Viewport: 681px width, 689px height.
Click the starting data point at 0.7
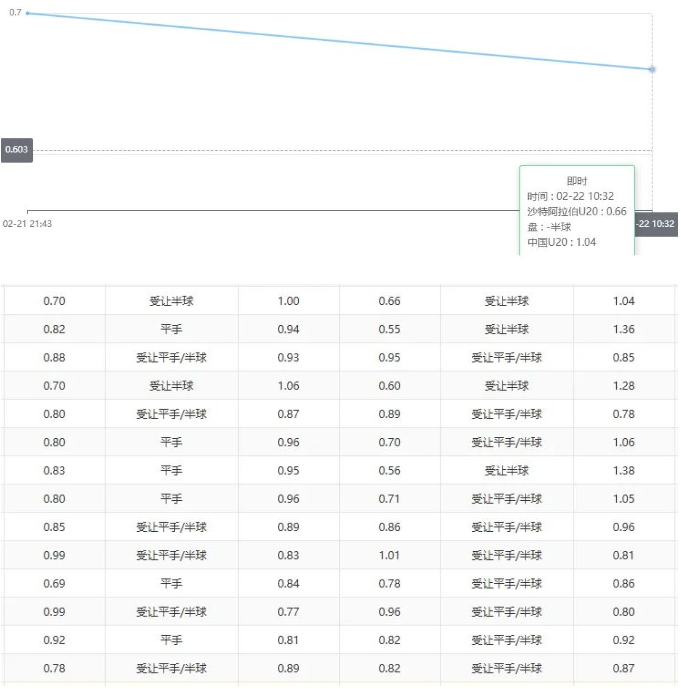27,13
